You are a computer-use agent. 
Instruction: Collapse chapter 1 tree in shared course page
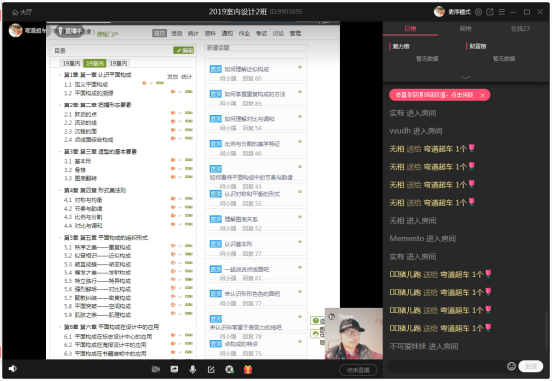59,75
